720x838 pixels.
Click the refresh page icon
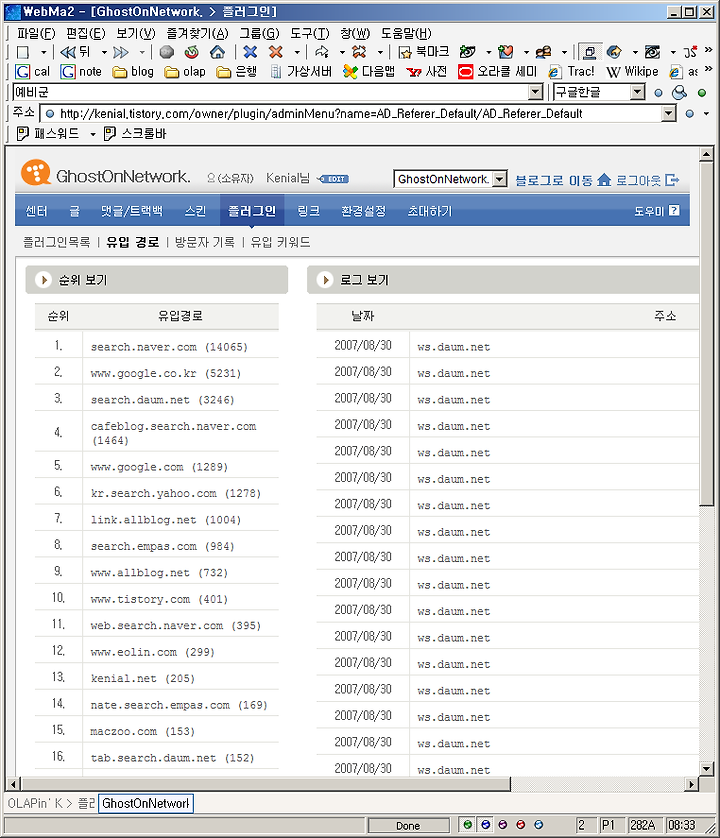(192, 52)
